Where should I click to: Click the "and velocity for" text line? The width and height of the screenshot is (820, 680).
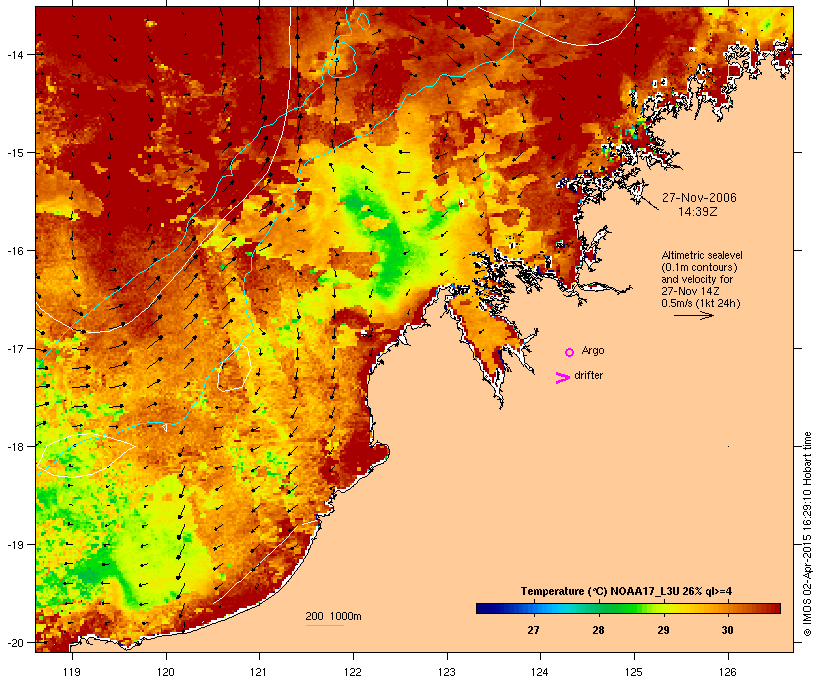tap(697, 279)
